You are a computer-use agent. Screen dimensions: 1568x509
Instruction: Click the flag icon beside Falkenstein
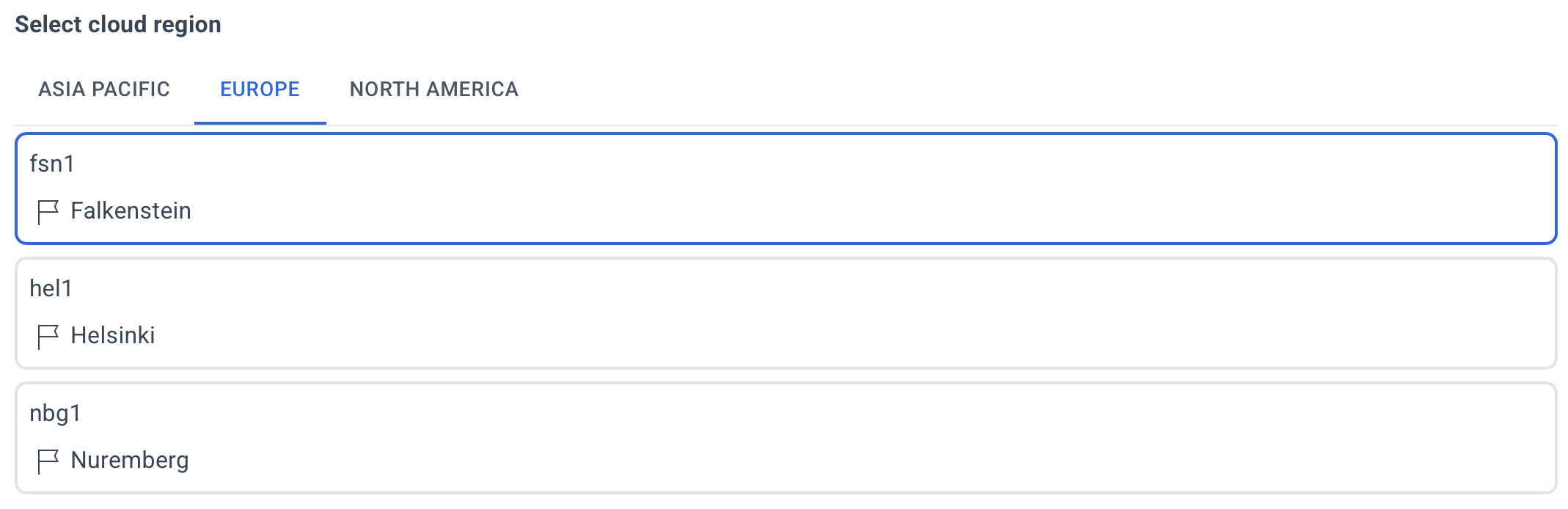[48, 212]
